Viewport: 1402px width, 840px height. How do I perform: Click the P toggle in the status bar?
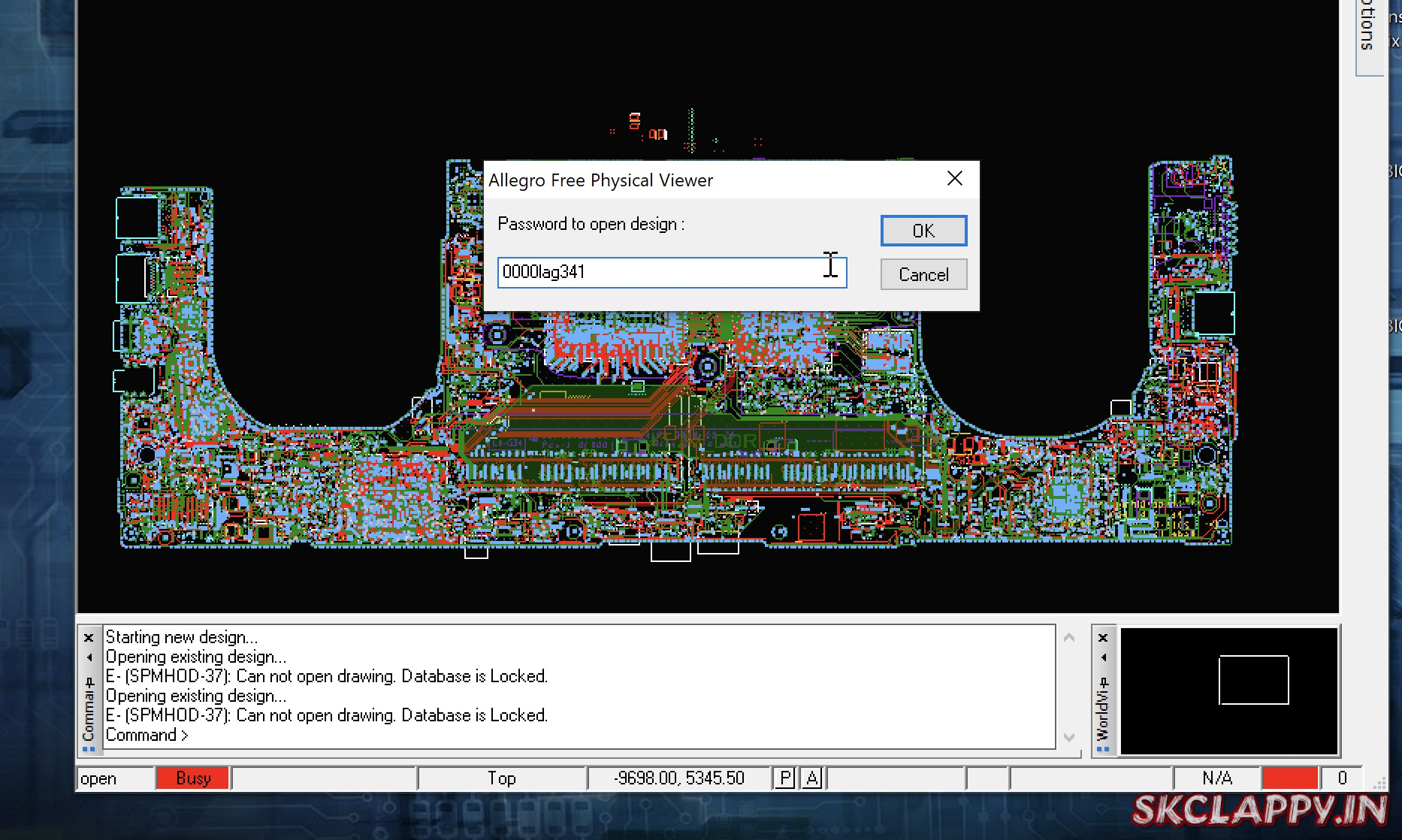(784, 778)
